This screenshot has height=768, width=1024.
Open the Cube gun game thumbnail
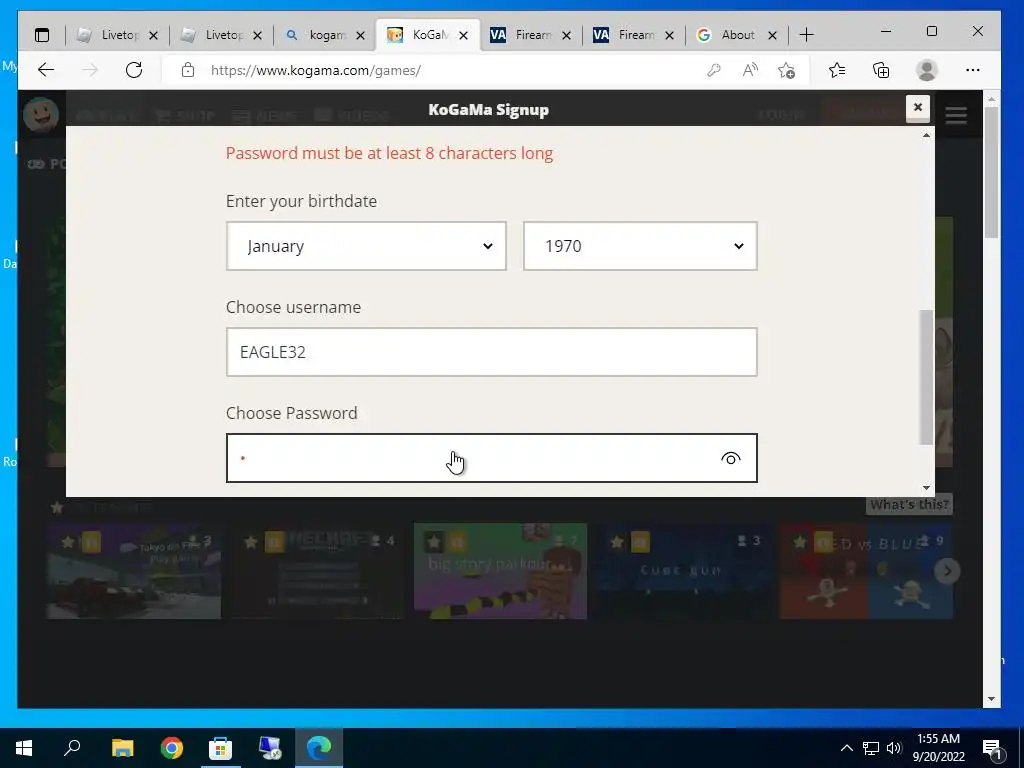(683, 571)
